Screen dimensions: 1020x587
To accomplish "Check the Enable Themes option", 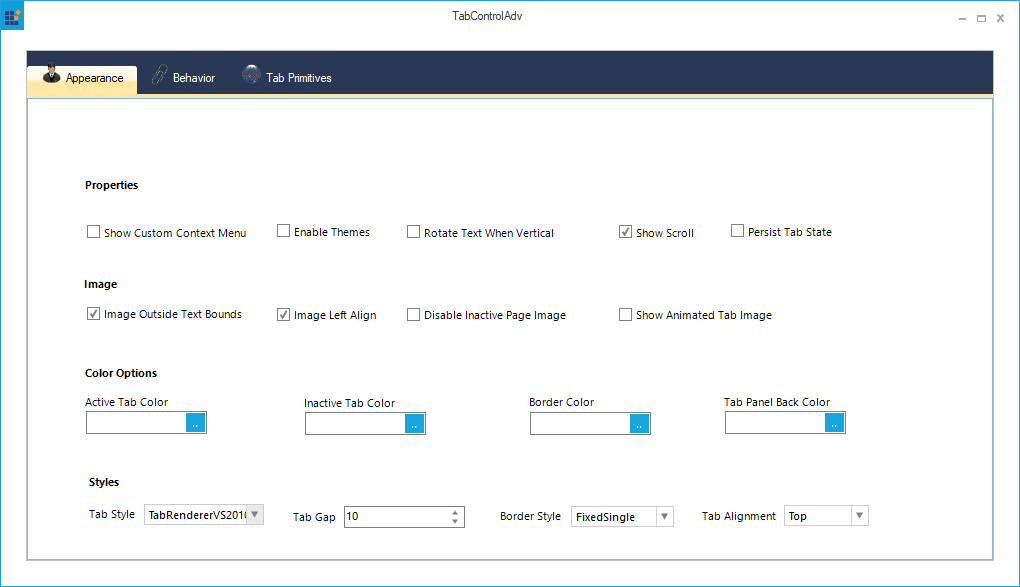I will (x=283, y=230).
